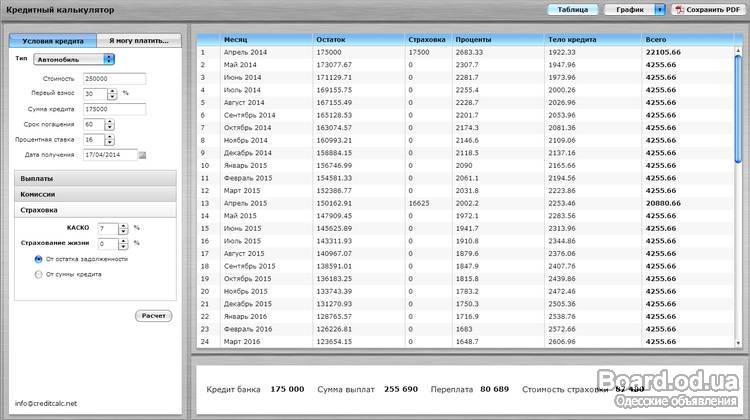The width and height of the screenshot is (750, 420).
Task: Click the Дата получения date field
Action: click(x=110, y=155)
